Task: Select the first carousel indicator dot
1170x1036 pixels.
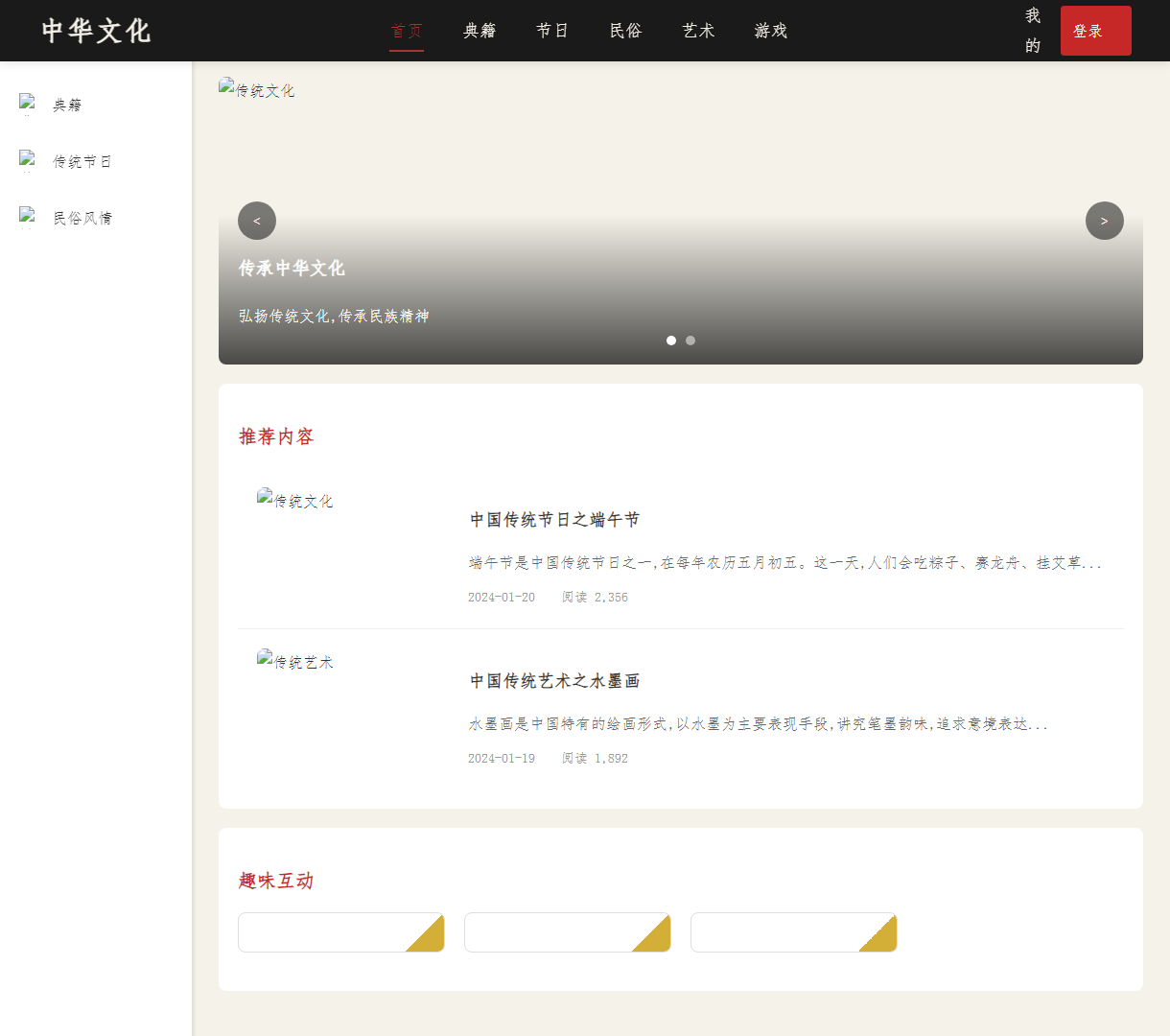Action: click(671, 340)
